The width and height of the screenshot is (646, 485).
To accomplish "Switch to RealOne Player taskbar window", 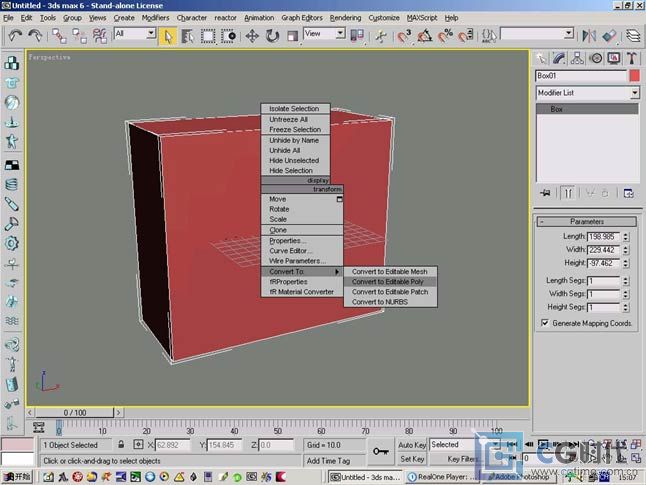I will click(441, 477).
